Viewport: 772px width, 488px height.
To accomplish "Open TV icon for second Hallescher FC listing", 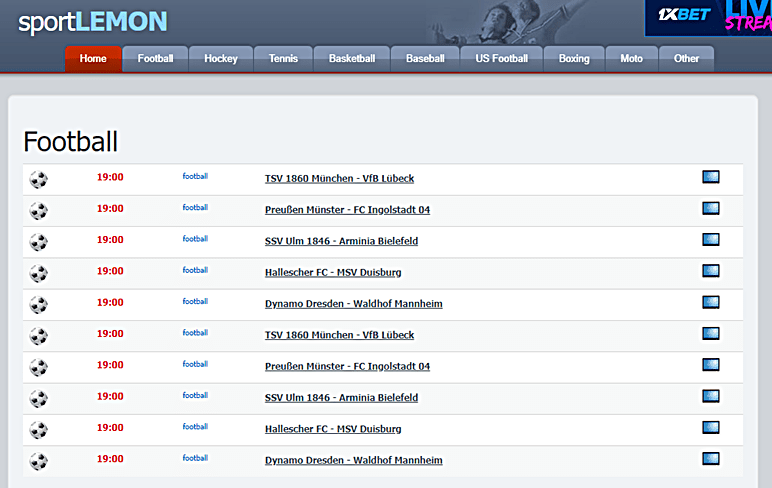I will [710, 427].
